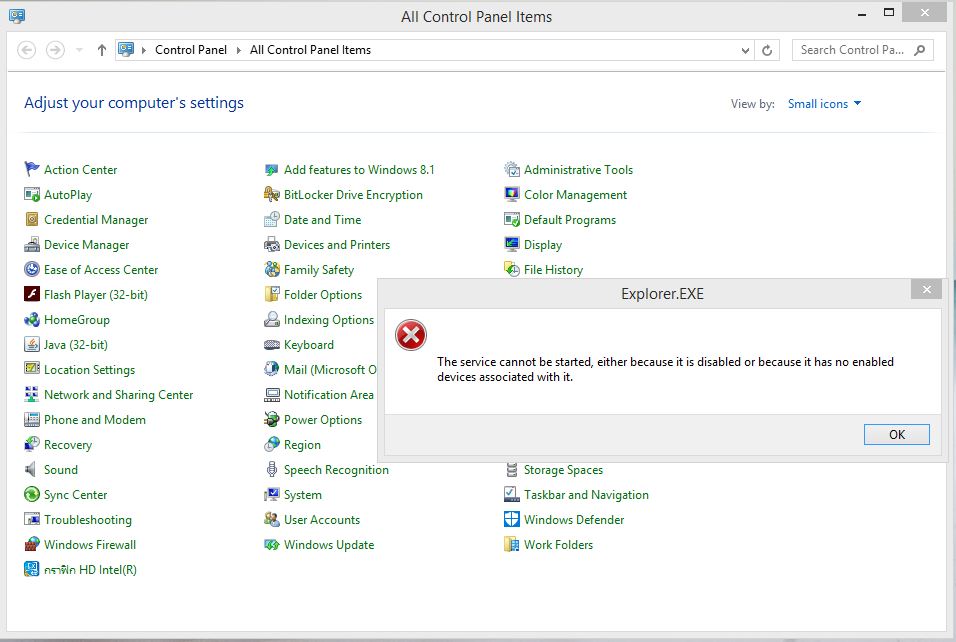
Task: Expand the address bar history dropdown
Action: [745, 51]
